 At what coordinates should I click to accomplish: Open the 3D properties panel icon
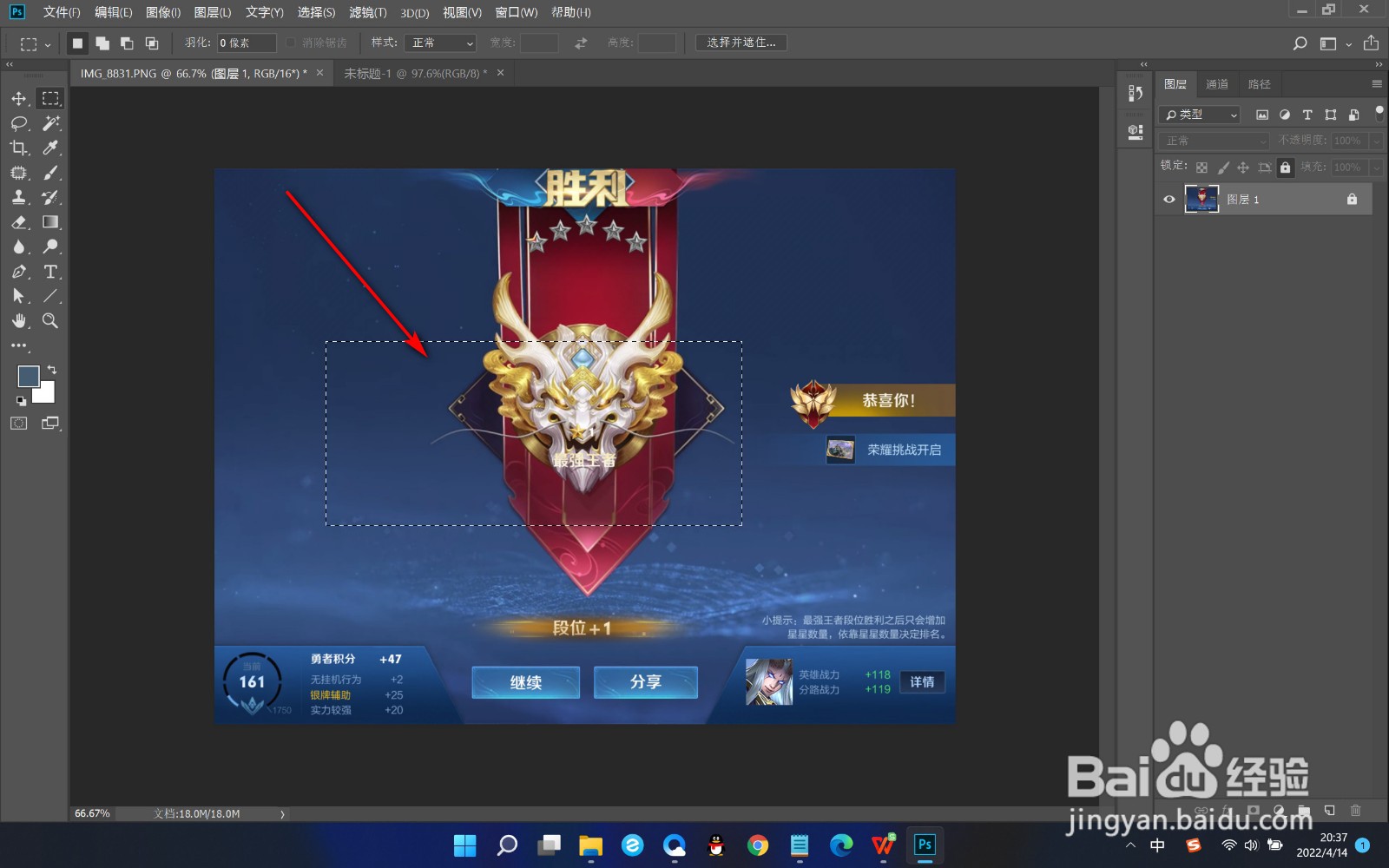click(x=1135, y=132)
